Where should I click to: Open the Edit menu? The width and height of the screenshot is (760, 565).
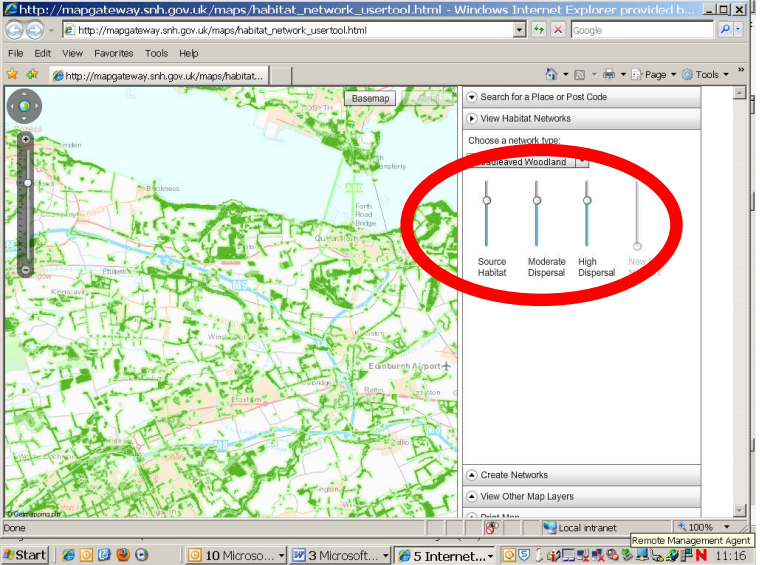pyautogui.click(x=42, y=53)
